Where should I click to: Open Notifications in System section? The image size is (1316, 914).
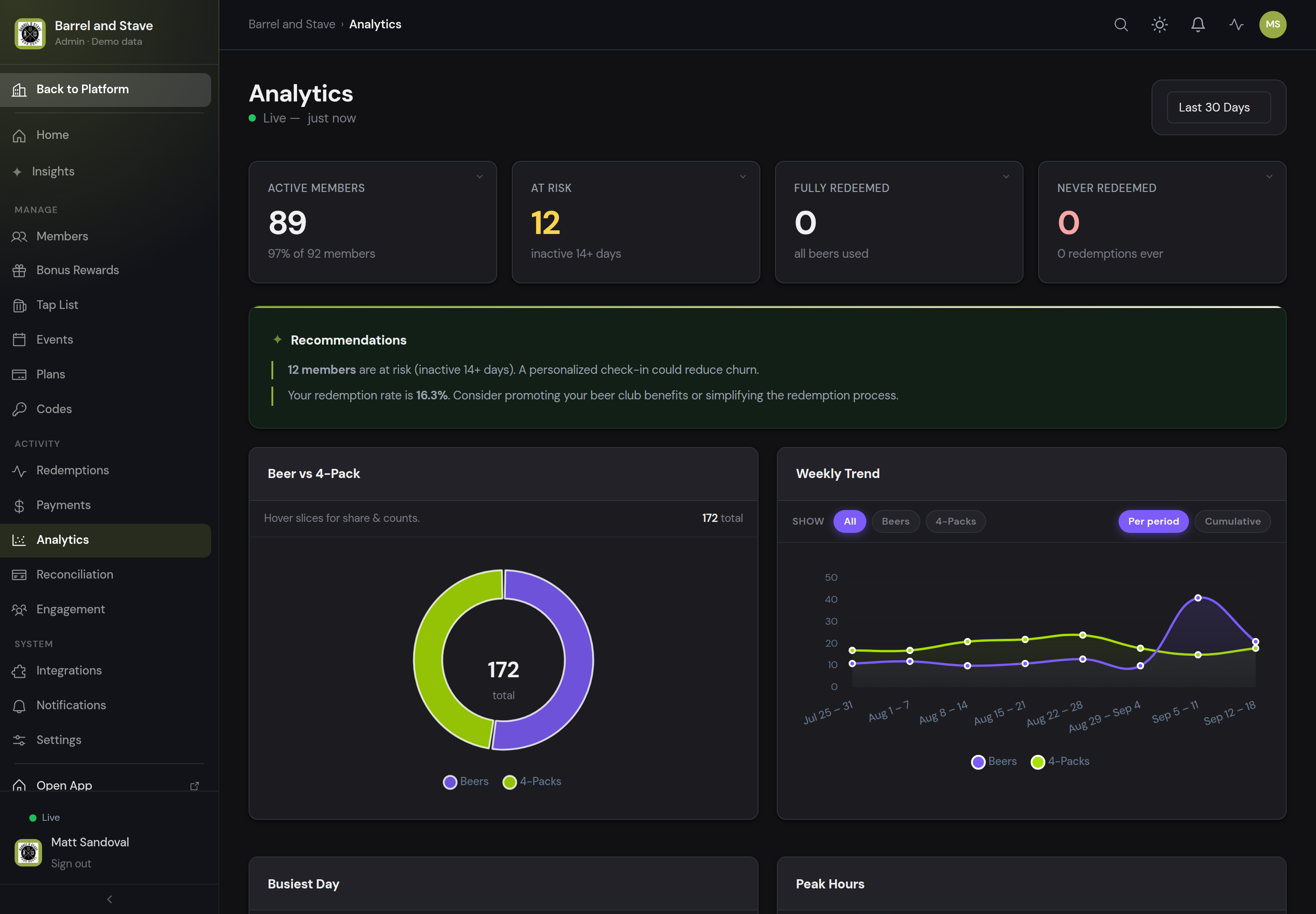pos(106,706)
